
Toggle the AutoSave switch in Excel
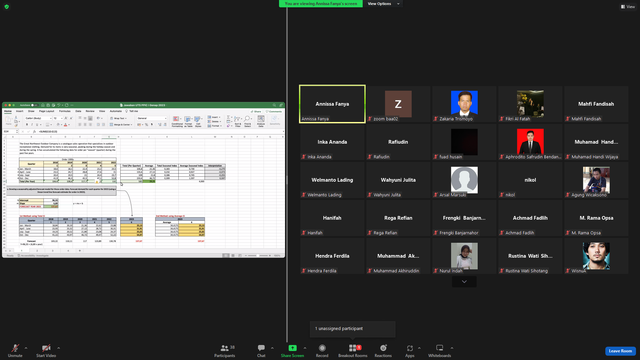[34, 105]
